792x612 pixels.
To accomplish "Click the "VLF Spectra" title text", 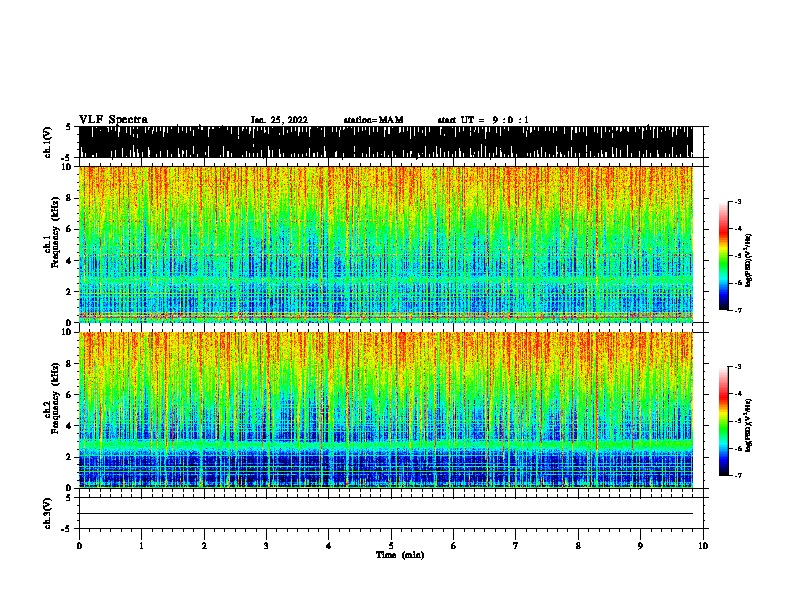I will pos(113,120).
